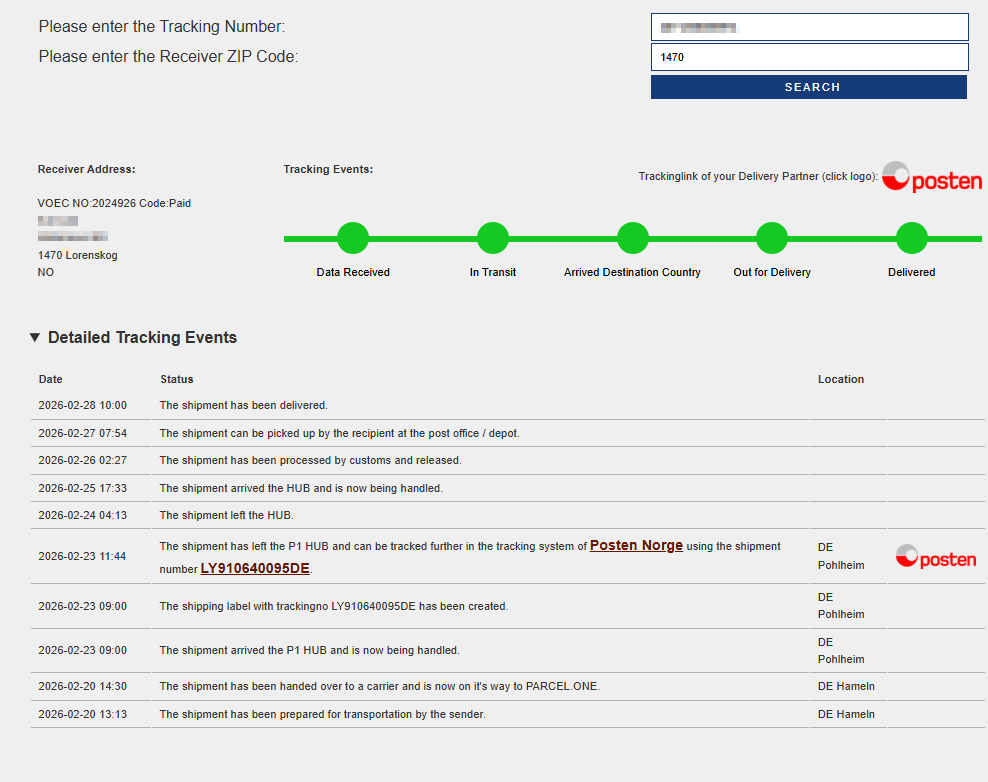The image size is (988, 782).
Task: Click the Date column header
Action: [51, 379]
